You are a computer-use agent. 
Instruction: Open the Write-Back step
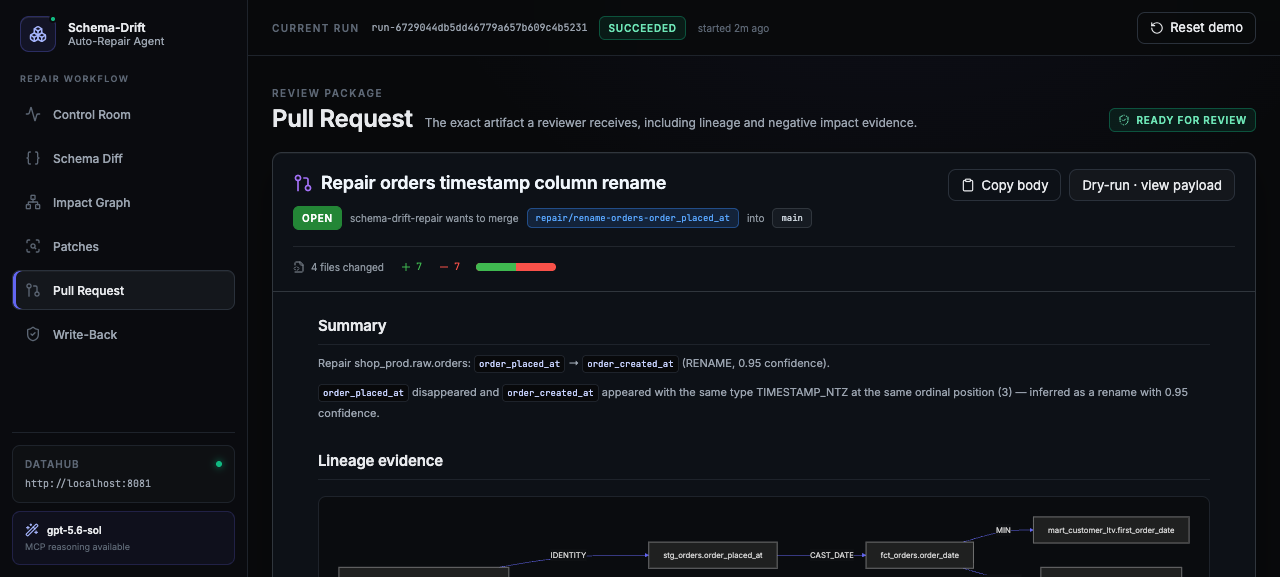pos(124,335)
